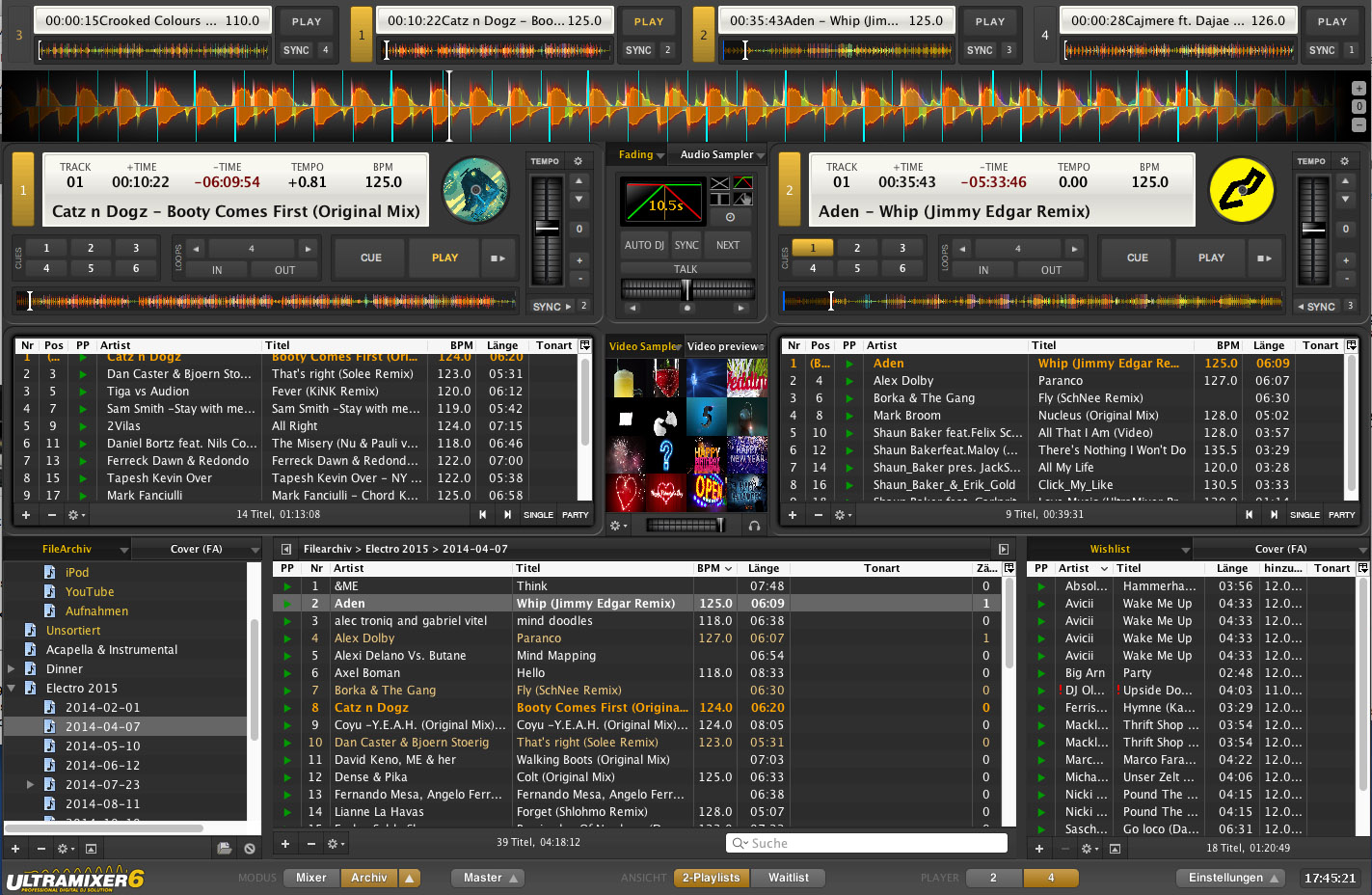Image resolution: width=1372 pixels, height=895 pixels.
Task: Click the clock icon in the Fading panel
Action: tap(730, 217)
